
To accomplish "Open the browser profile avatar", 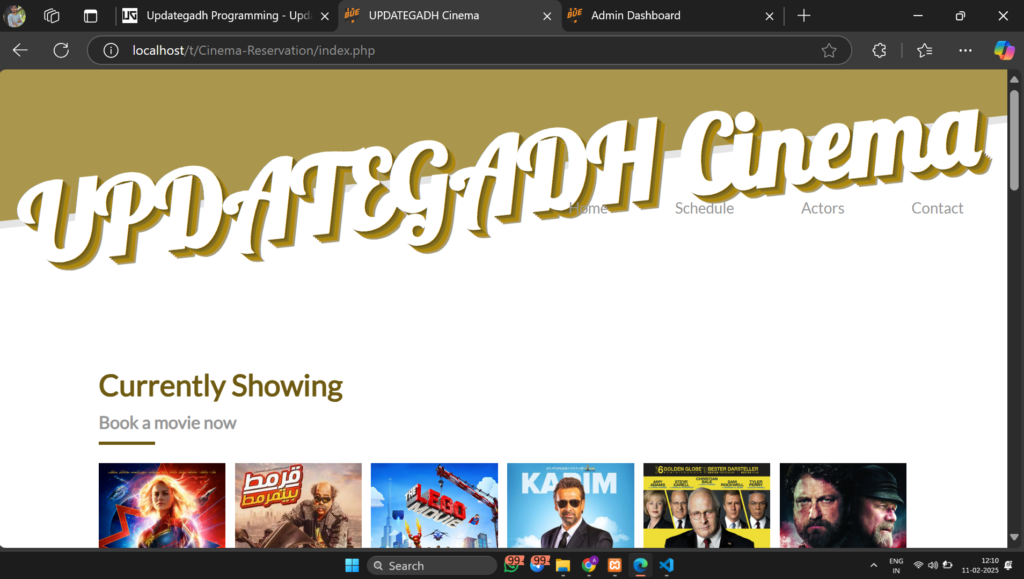I will point(14,15).
